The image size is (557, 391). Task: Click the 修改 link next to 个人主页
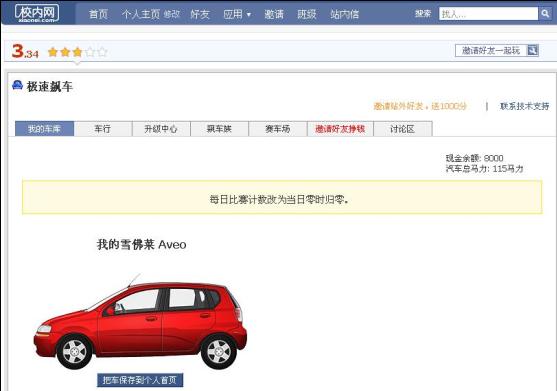[x=172, y=14]
